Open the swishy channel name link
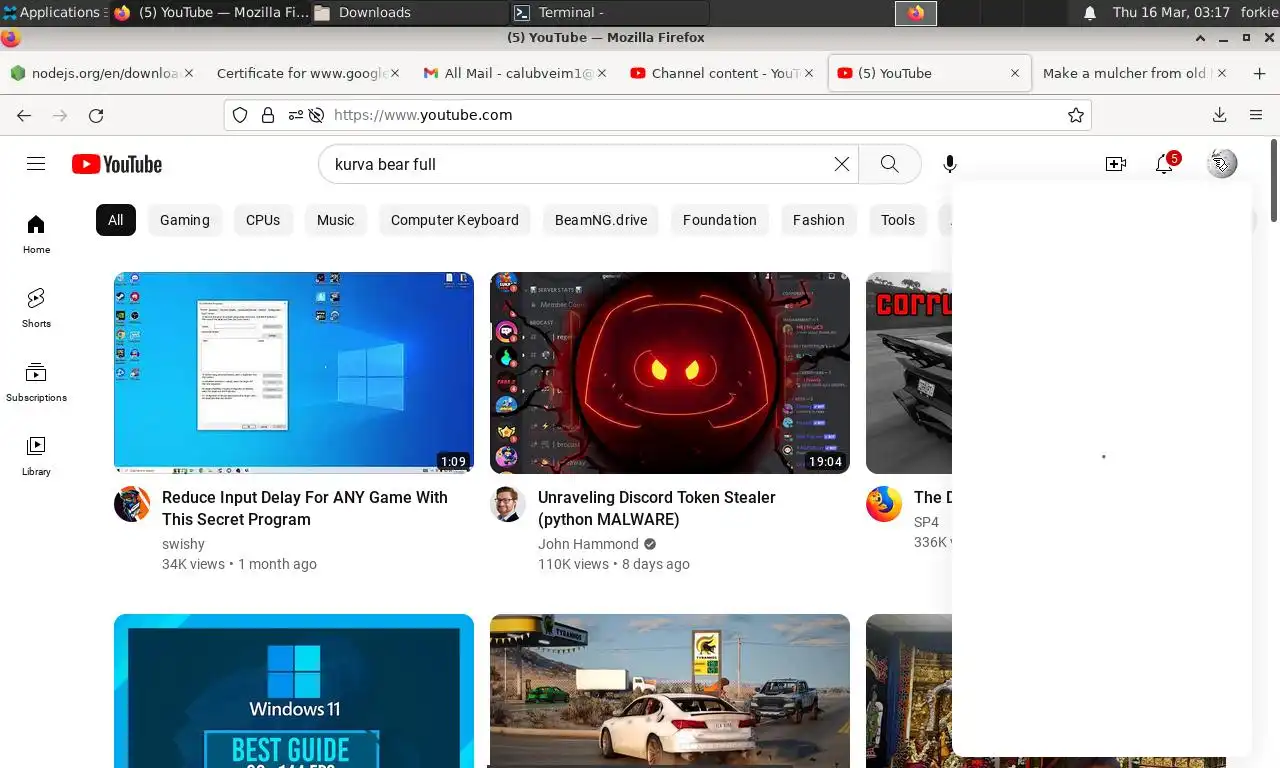Viewport: 1280px width, 768px height. pos(183,544)
